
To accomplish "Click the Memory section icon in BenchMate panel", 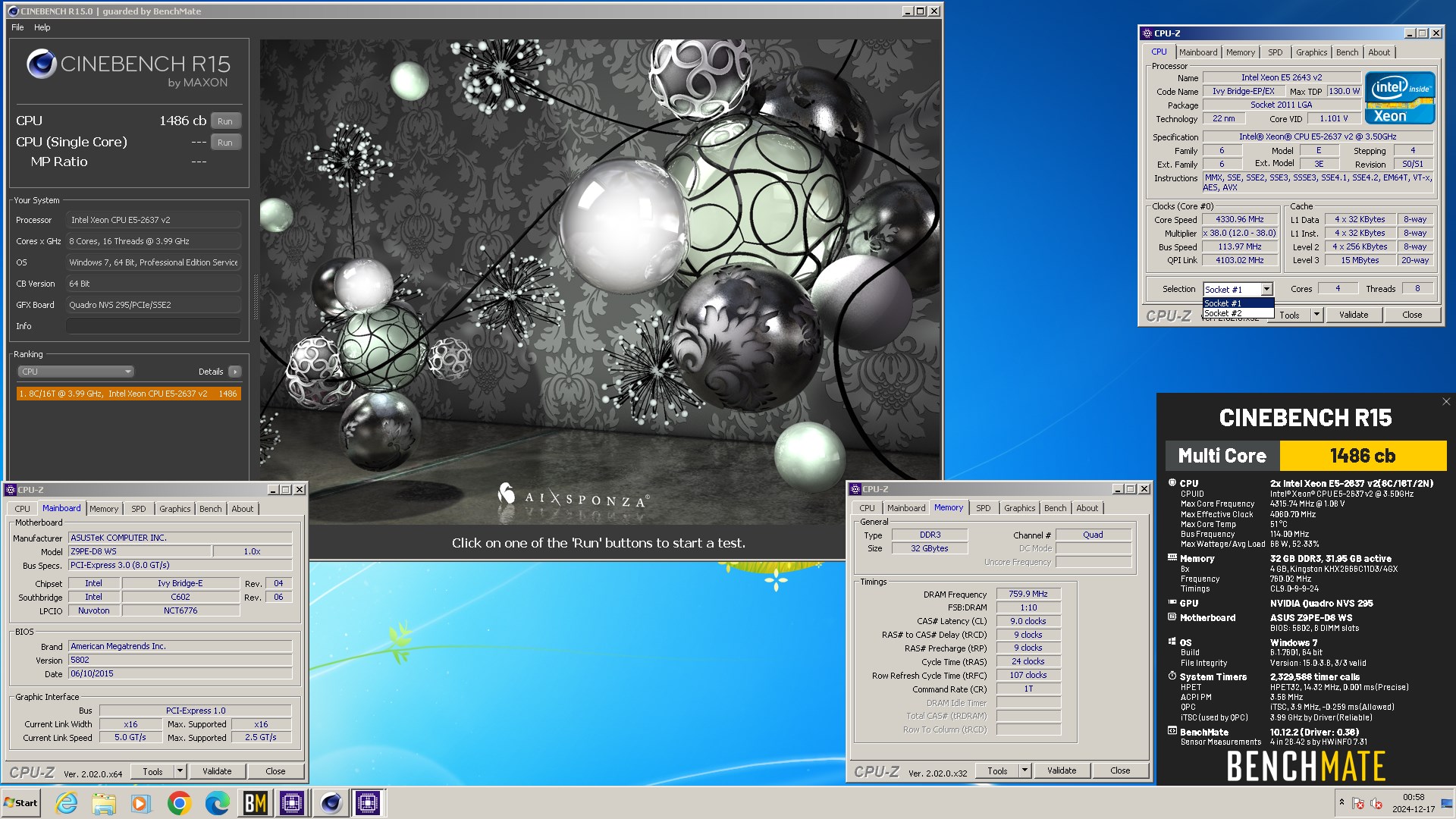I will [x=1172, y=558].
